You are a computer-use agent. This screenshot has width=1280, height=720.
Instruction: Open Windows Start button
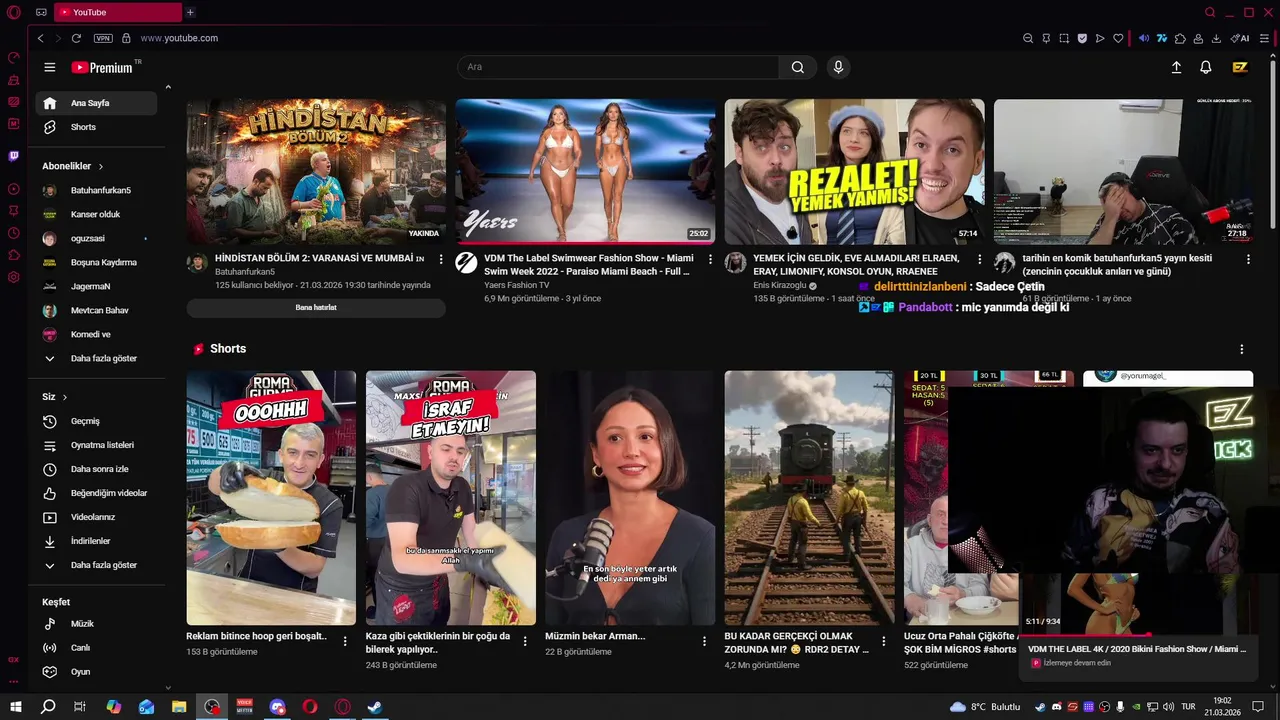tap(15, 707)
